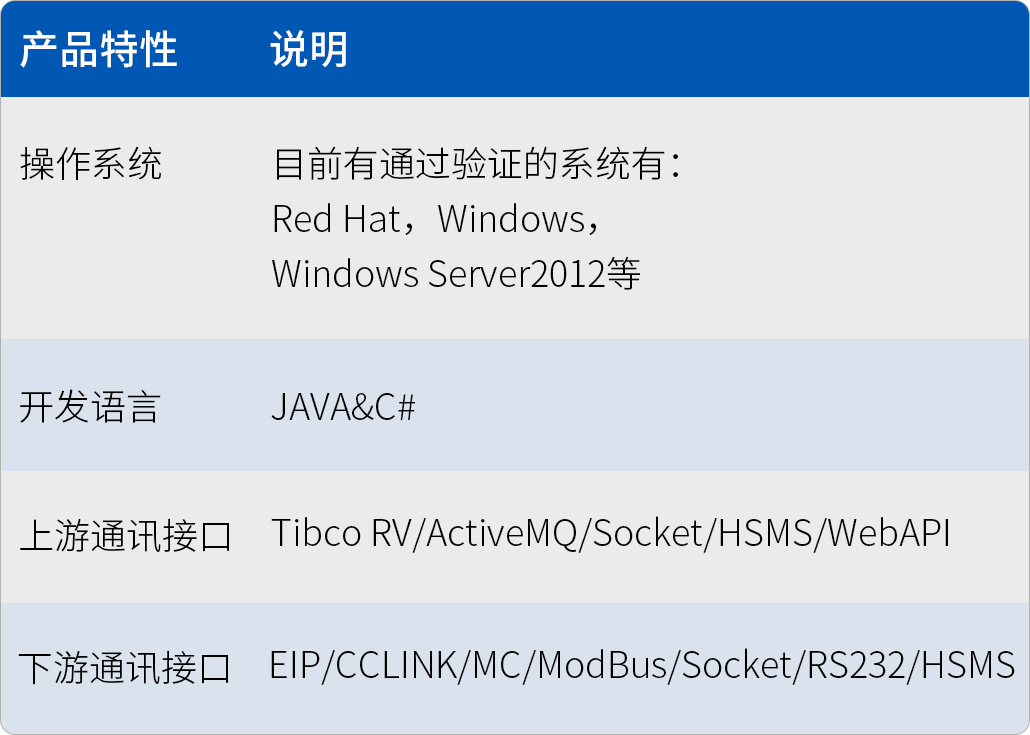This screenshot has width=1030, height=735.
Task: Click Windows after Red Hat
Action: (511, 219)
